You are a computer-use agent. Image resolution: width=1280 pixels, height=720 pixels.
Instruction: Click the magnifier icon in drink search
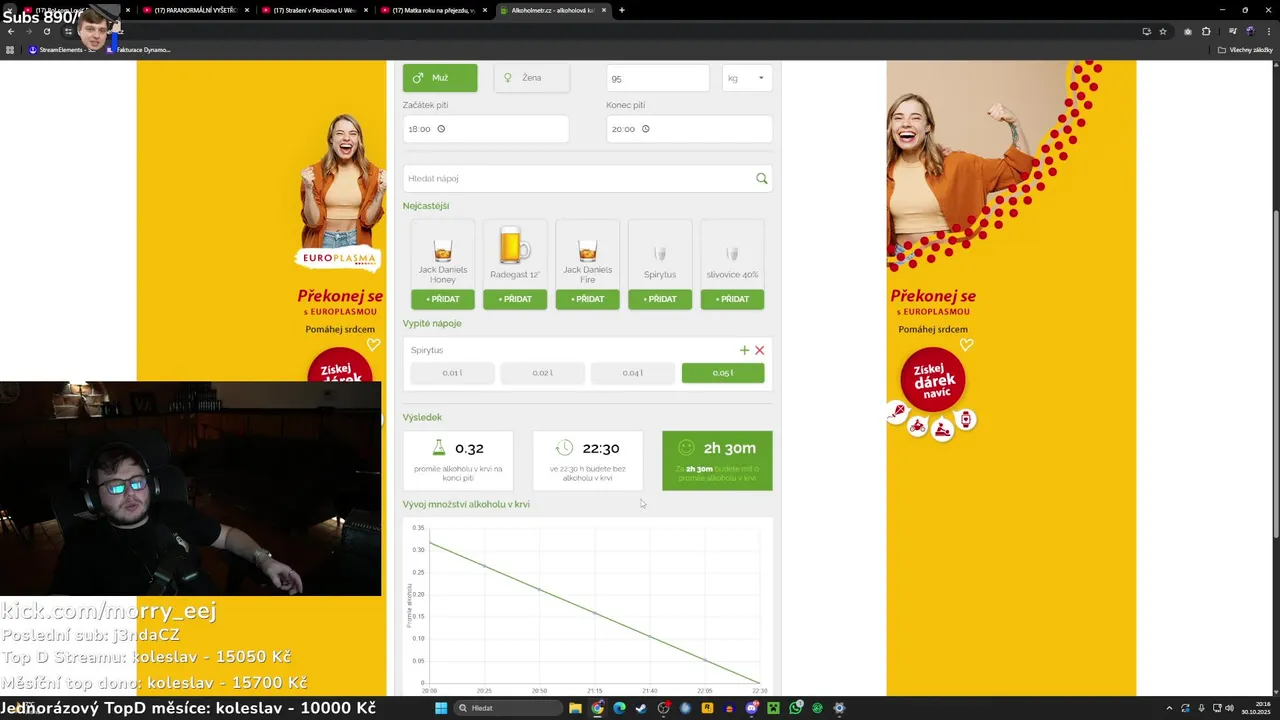tap(762, 178)
